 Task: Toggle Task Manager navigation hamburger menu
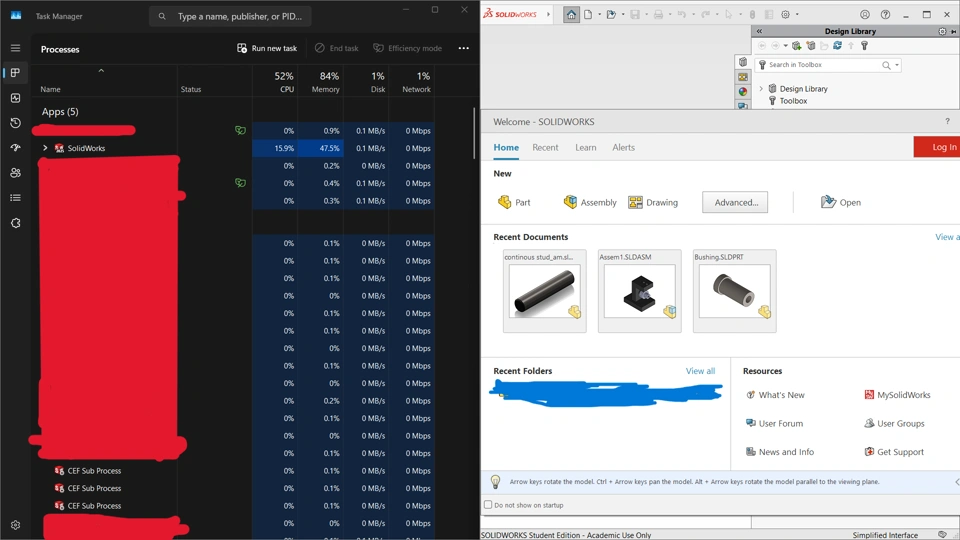(15, 48)
